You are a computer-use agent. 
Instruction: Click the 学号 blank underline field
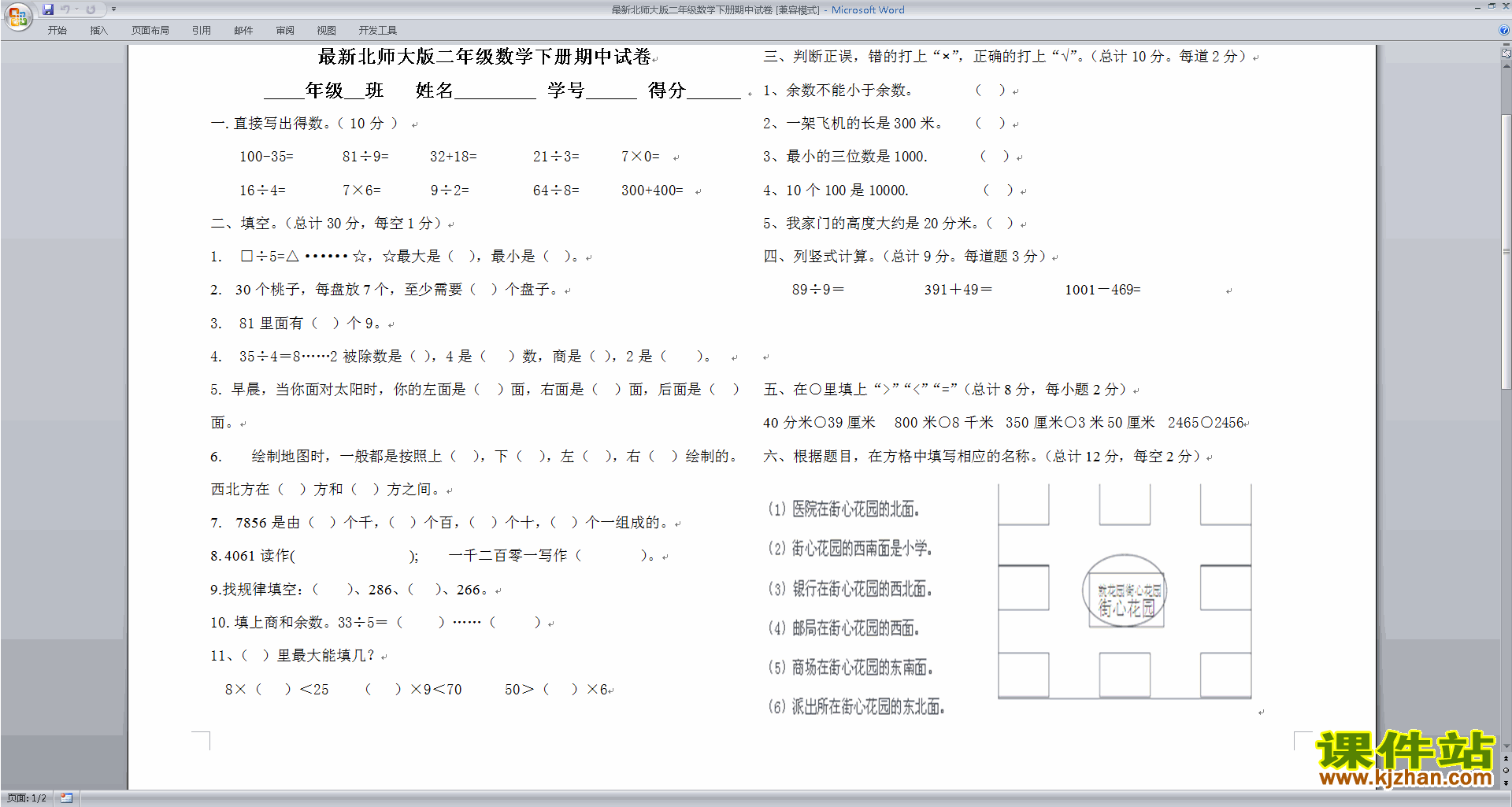(x=611, y=91)
